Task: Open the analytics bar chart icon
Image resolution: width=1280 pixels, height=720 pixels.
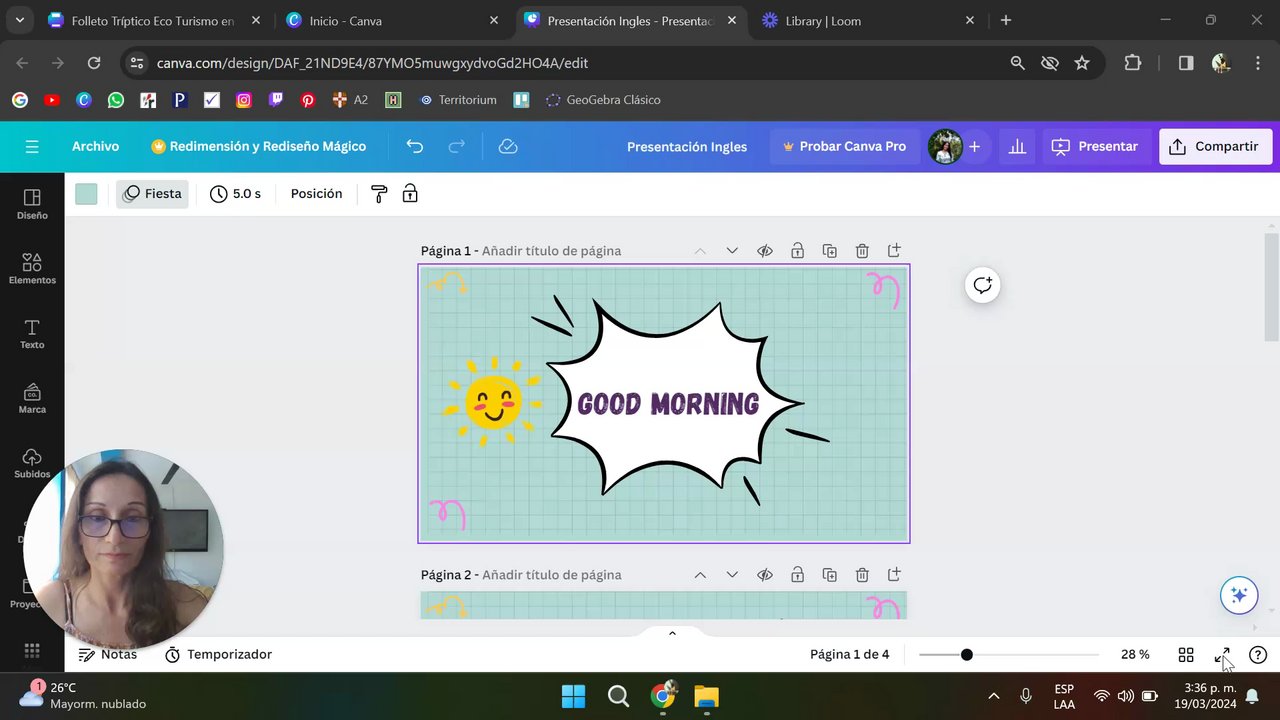Action: 1017,147
